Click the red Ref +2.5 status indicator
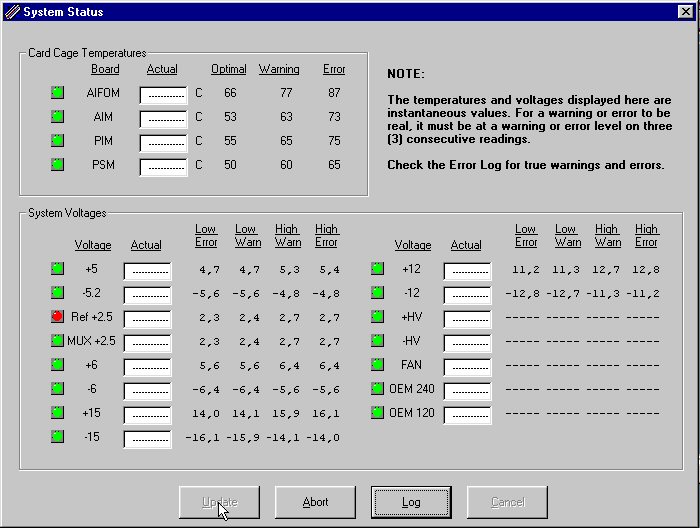The width and height of the screenshot is (700, 528). click(x=58, y=317)
